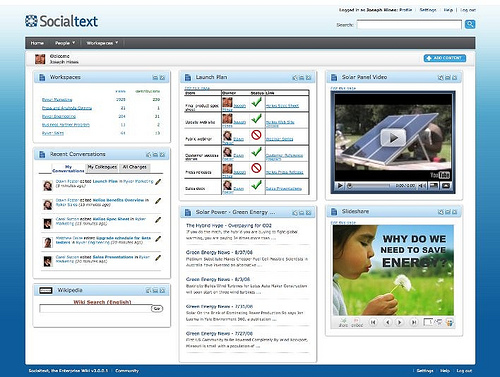Click the Wikipedia Go button
500x377 pixels.
[x=157, y=309]
